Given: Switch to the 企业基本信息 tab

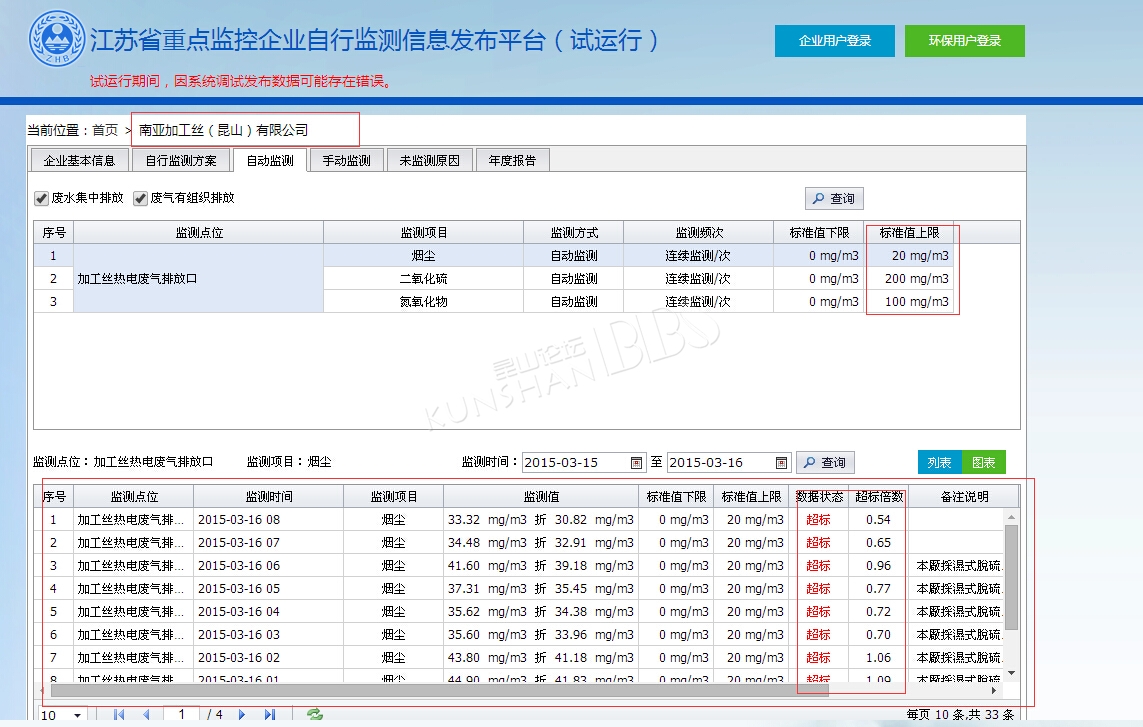Looking at the screenshot, I should pyautogui.click(x=79, y=160).
